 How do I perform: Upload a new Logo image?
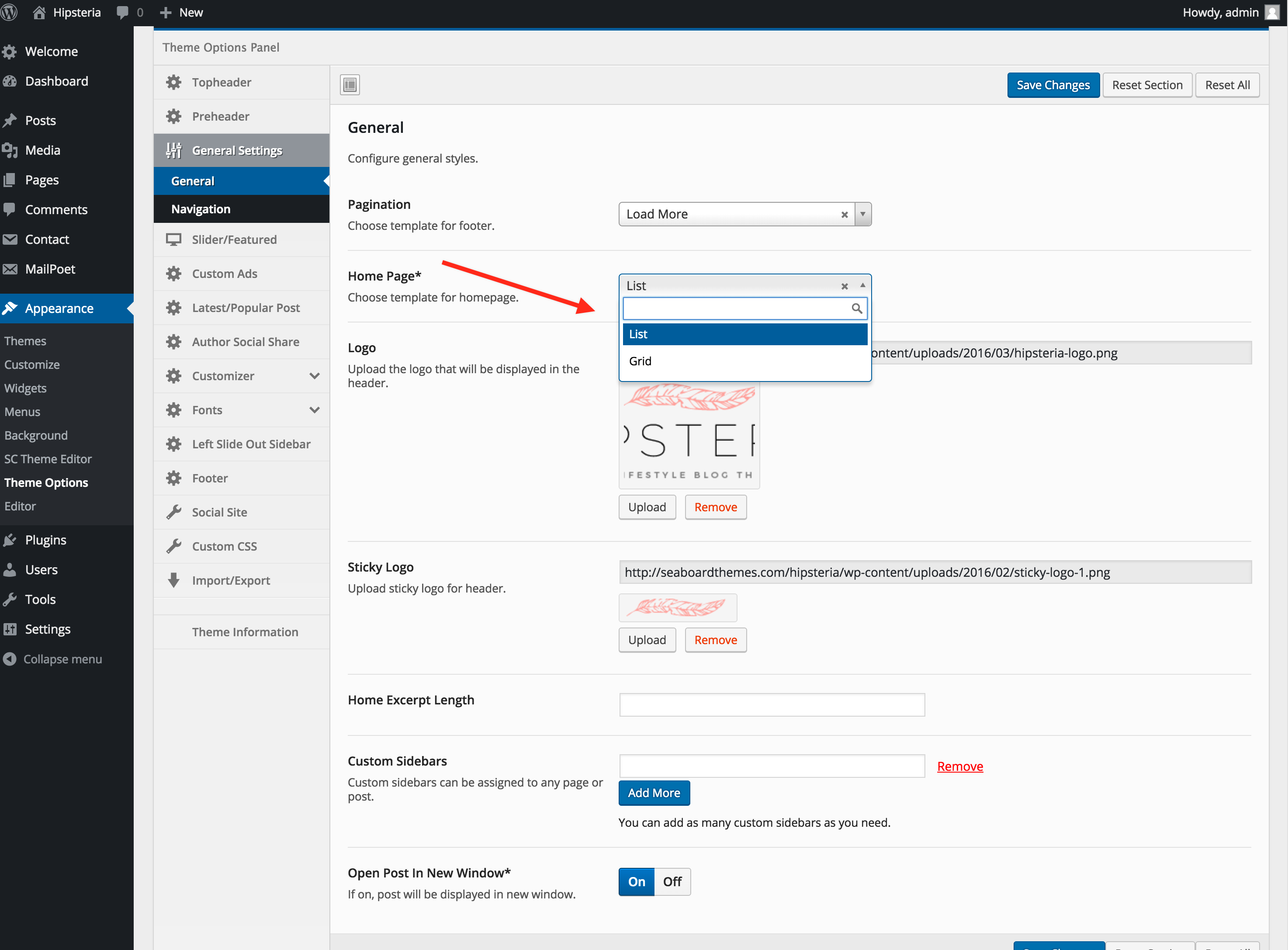coord(647,506)
